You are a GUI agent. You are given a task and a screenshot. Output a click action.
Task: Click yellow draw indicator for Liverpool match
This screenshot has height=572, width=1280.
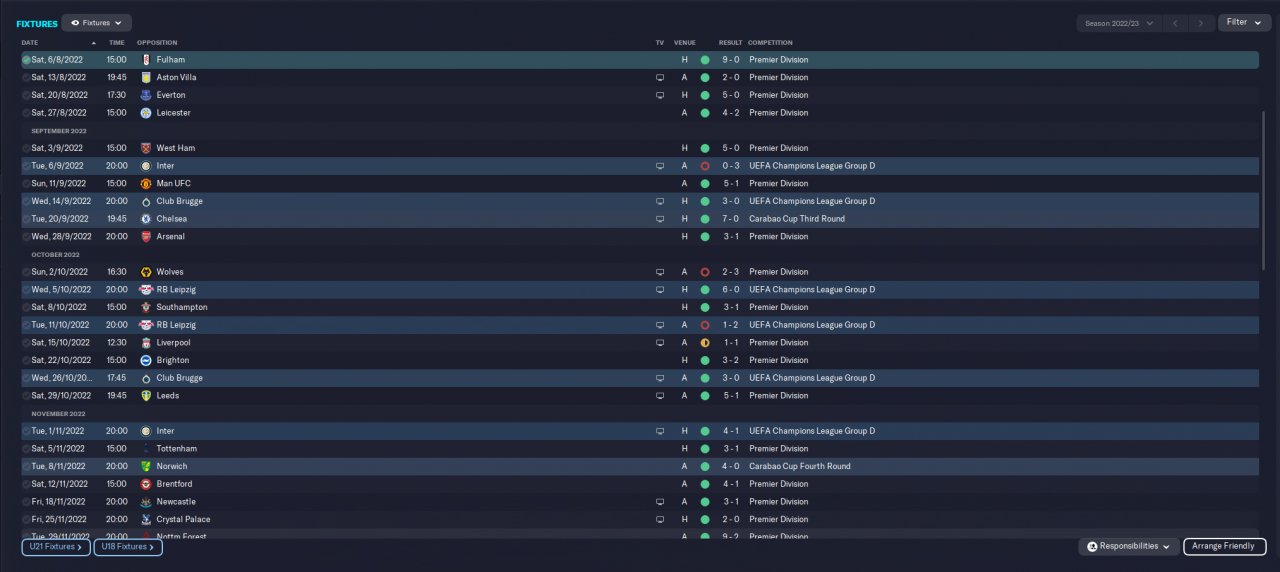704,343
